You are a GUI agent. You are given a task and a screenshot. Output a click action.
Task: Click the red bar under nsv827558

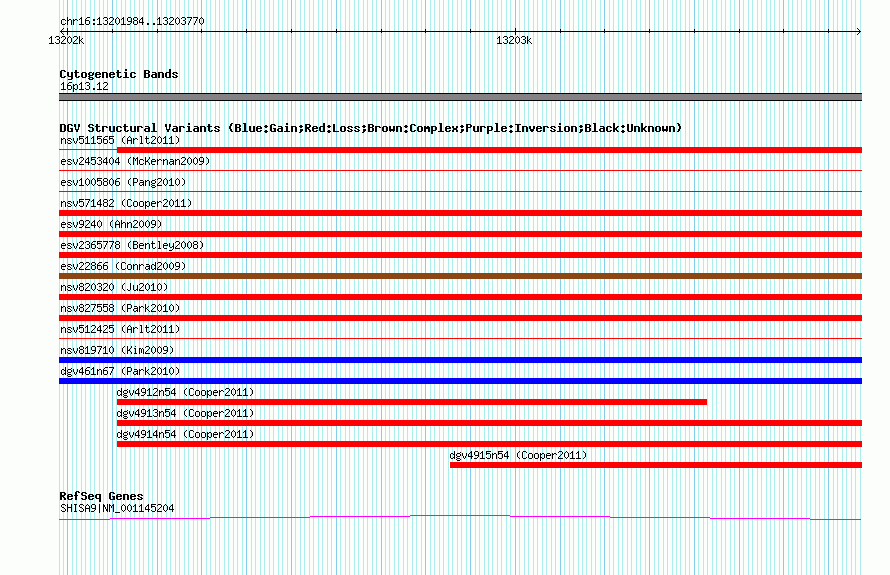(x=460, y=318)
